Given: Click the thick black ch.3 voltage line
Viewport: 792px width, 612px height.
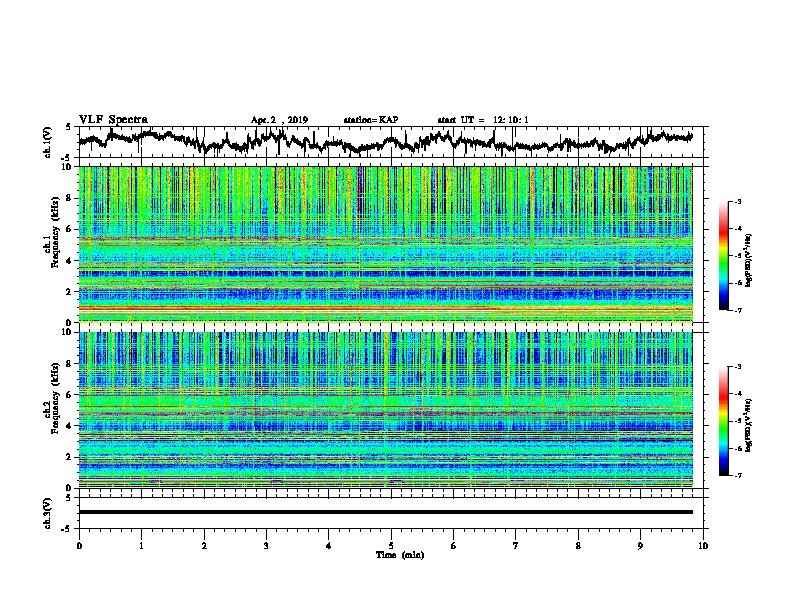Looking at the screenshot, I should (x=385, y=512).
